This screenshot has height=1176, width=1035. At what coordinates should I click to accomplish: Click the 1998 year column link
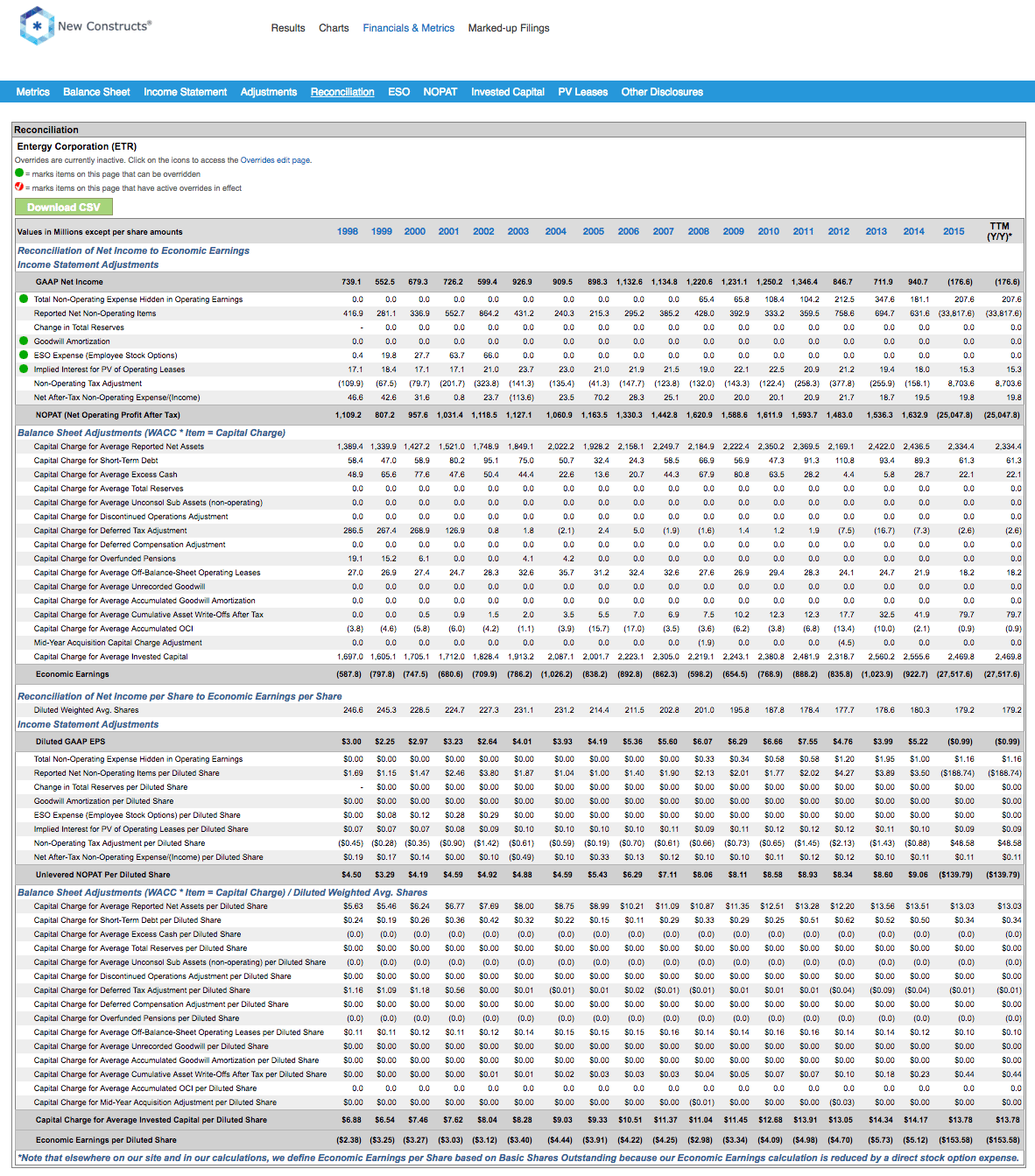click(348, 232)
